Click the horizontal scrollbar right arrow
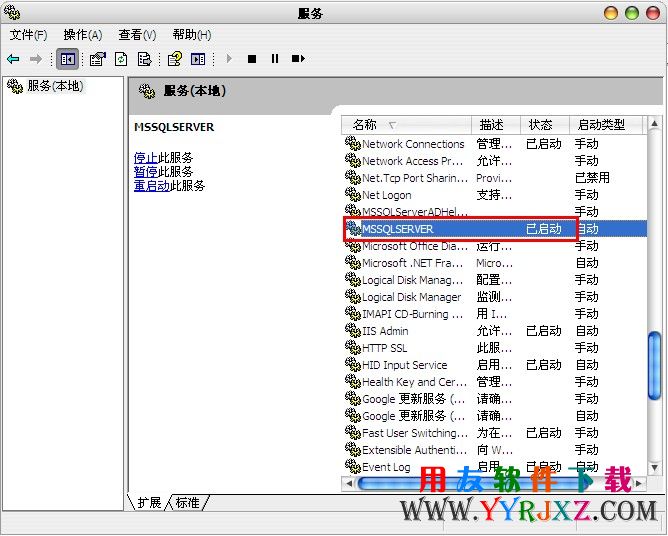The width and height of the screenshot is (668, 536). click(639, 483)
